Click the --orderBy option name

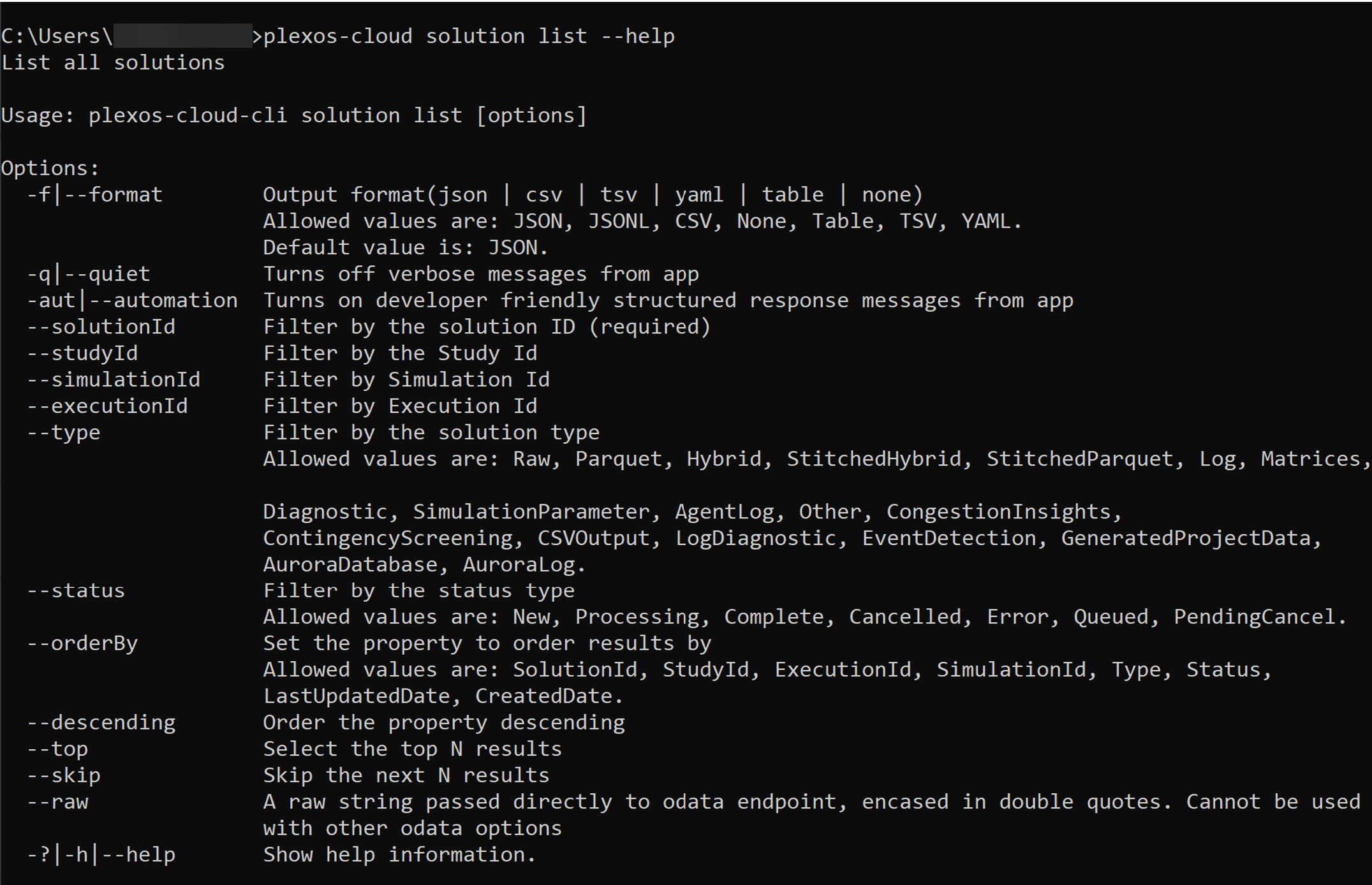point(82,643)
